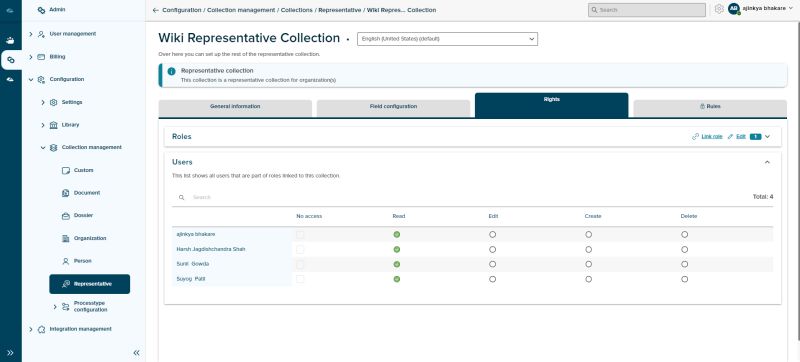Click the Integration management icon

(41, 329)
